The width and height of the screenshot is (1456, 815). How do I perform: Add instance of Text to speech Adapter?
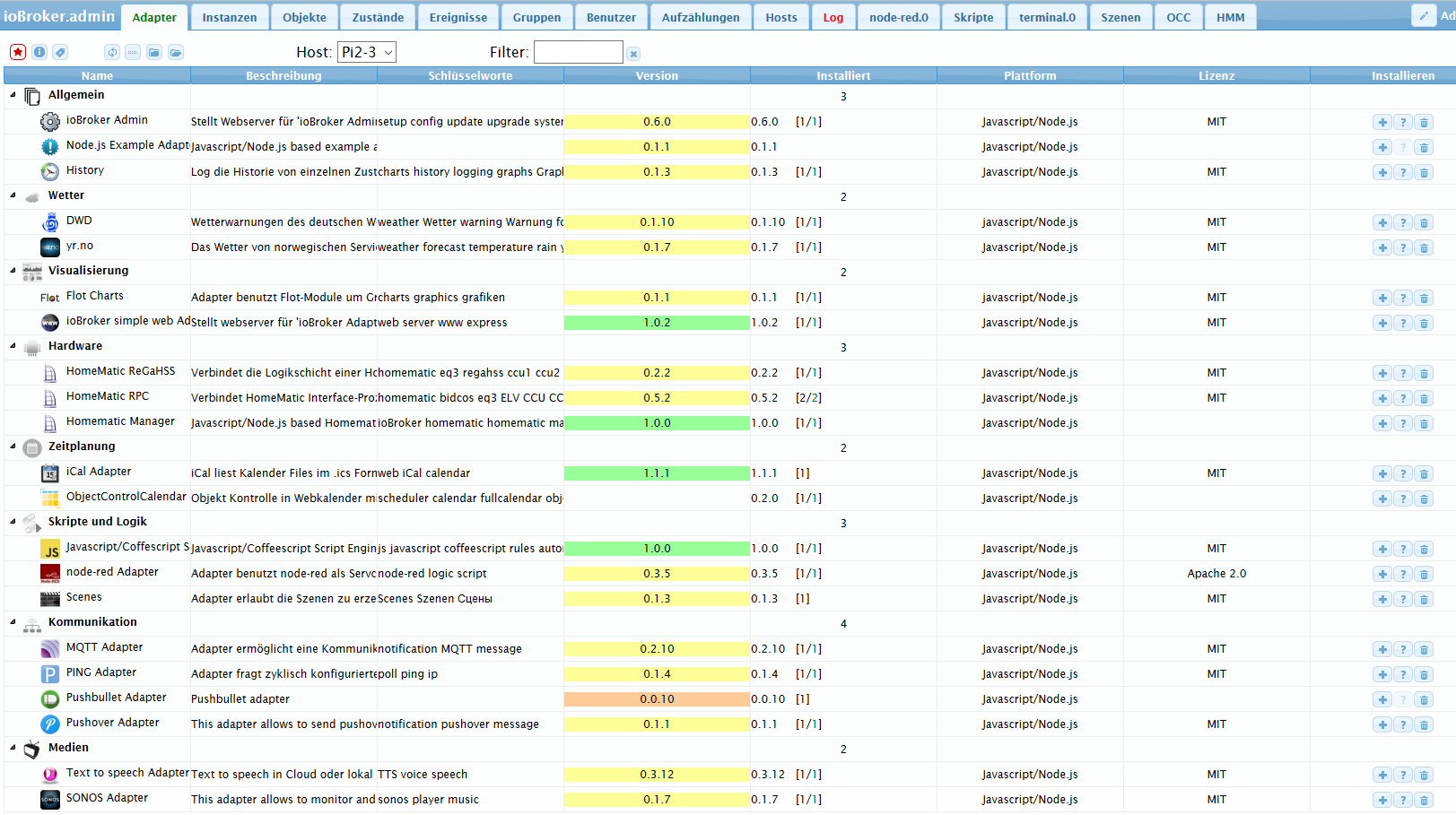(1382, 775)
